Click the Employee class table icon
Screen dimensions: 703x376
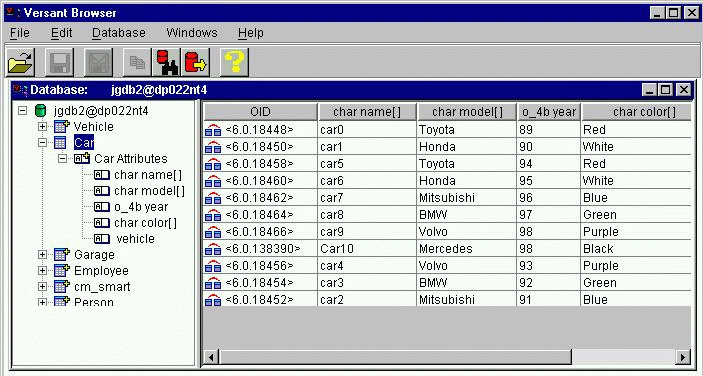click(61, 271)
